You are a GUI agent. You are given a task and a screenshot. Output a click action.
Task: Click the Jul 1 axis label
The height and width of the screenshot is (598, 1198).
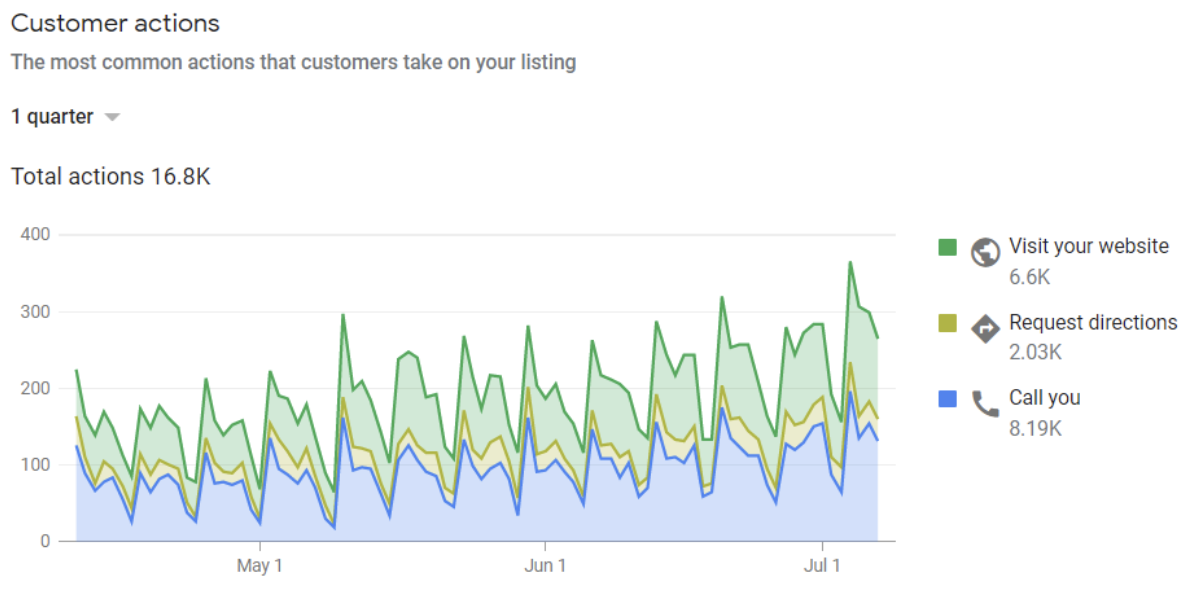823,566
